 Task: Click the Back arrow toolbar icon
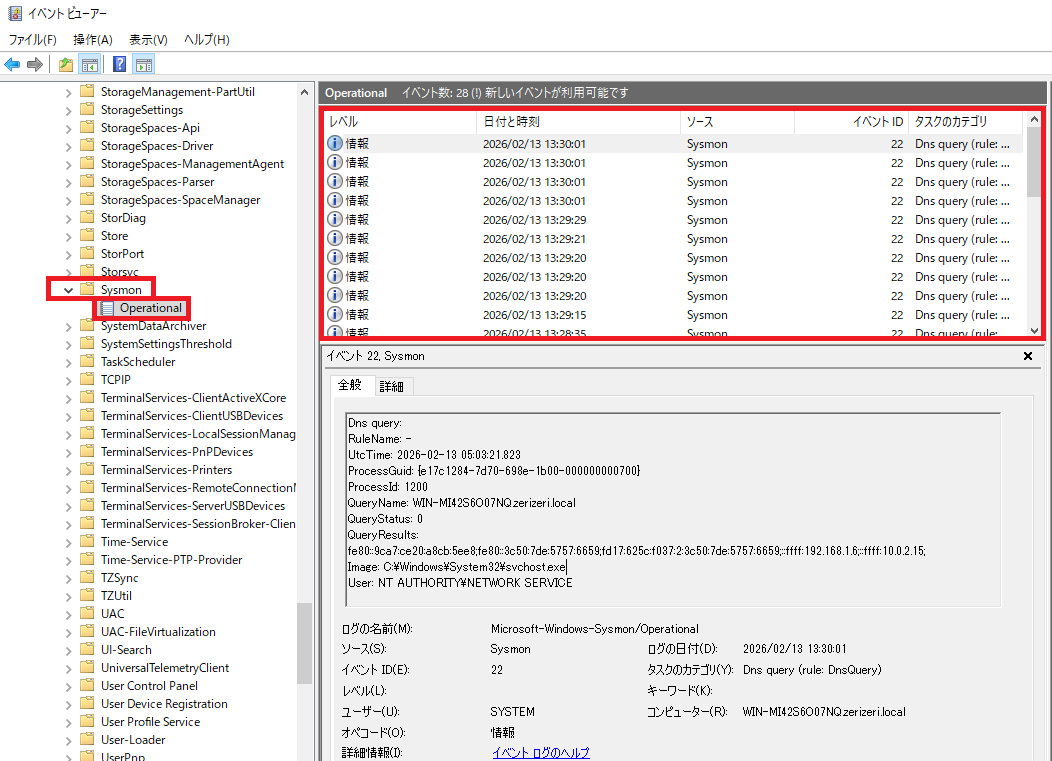(x=12, y=65)
